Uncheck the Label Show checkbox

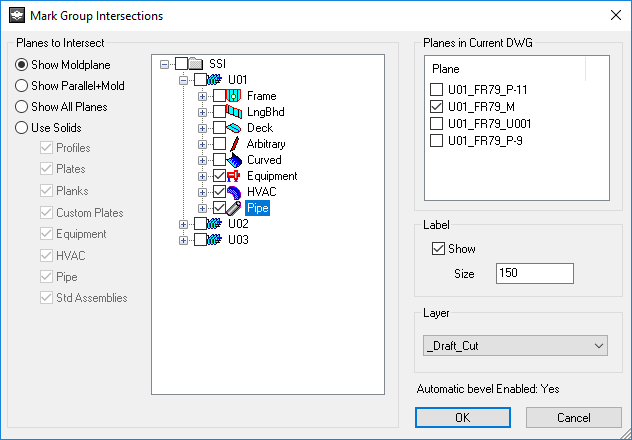tap(438, 249)
